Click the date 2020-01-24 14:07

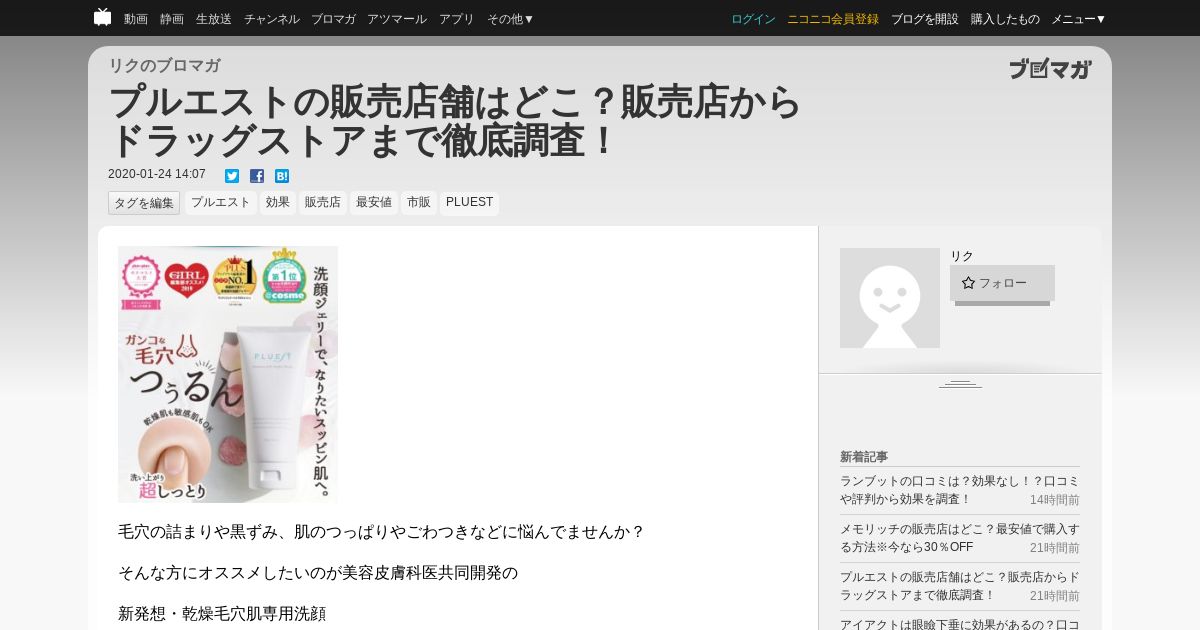[x=157, y=174]
